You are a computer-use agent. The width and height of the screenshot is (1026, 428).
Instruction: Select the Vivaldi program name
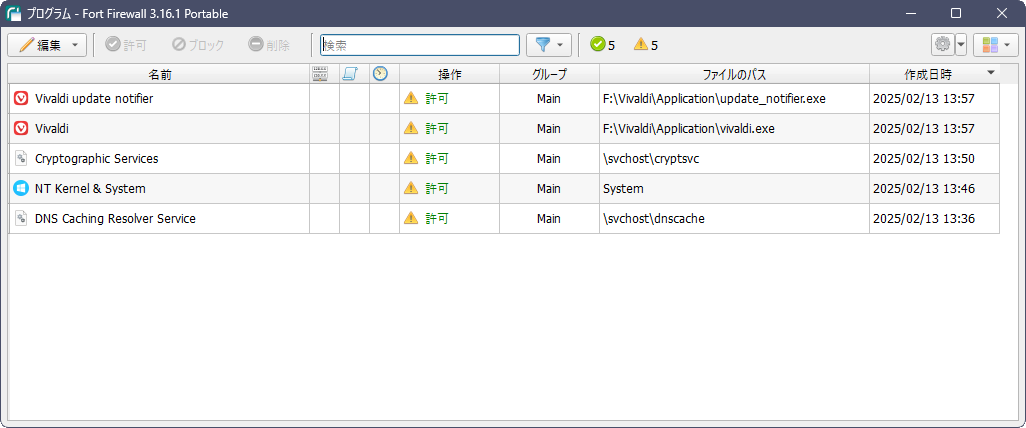click(x=52, y=129)
